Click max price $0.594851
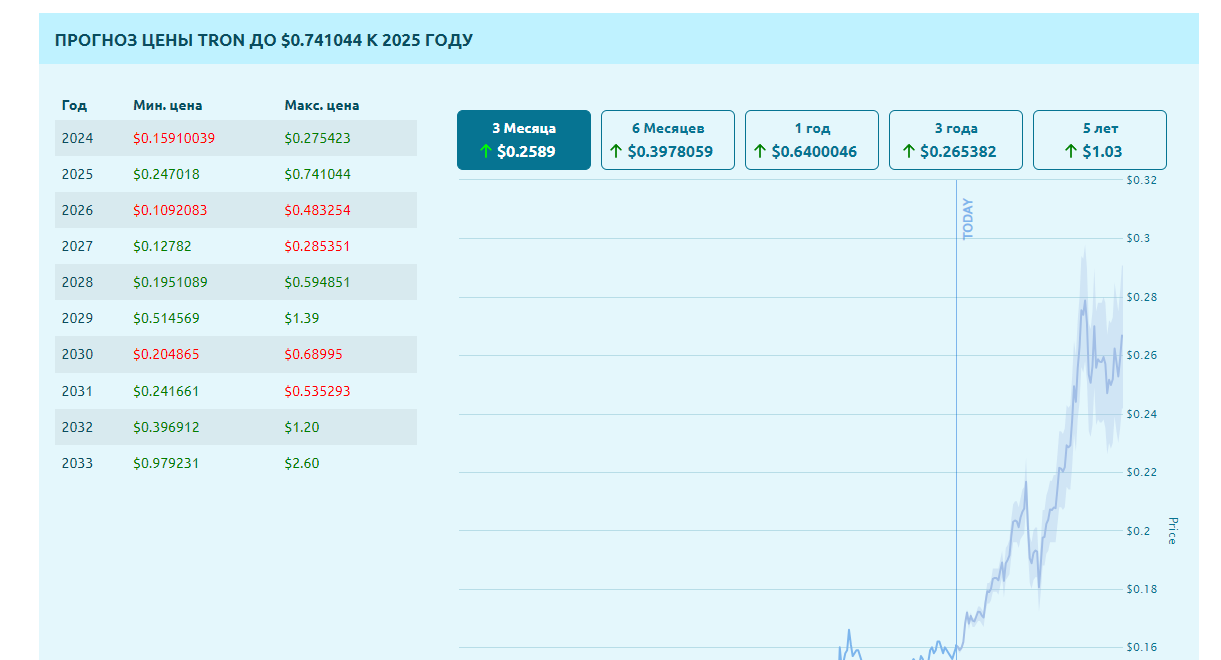 [x=317, y=282]
